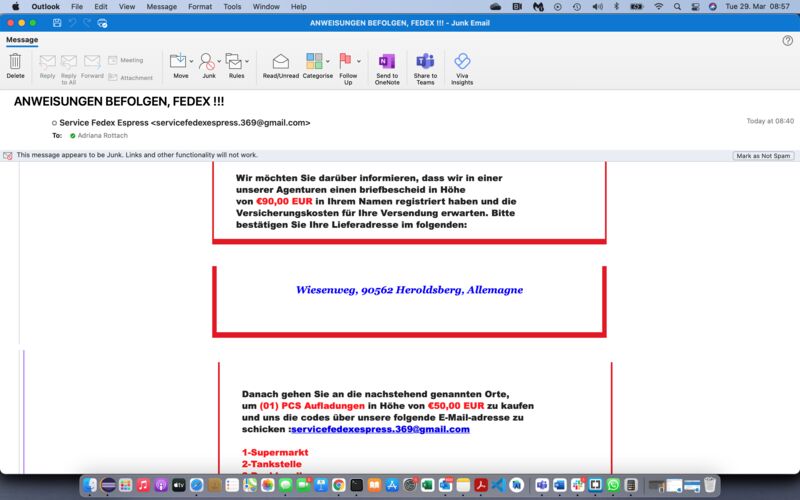Expand the Categorise dropdown arrow
Screen dimensions: 800x500
coord(328,61)
